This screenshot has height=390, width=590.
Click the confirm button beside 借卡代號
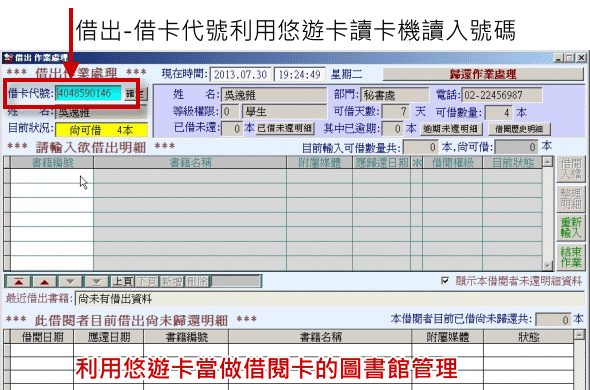tap(136, 94)
